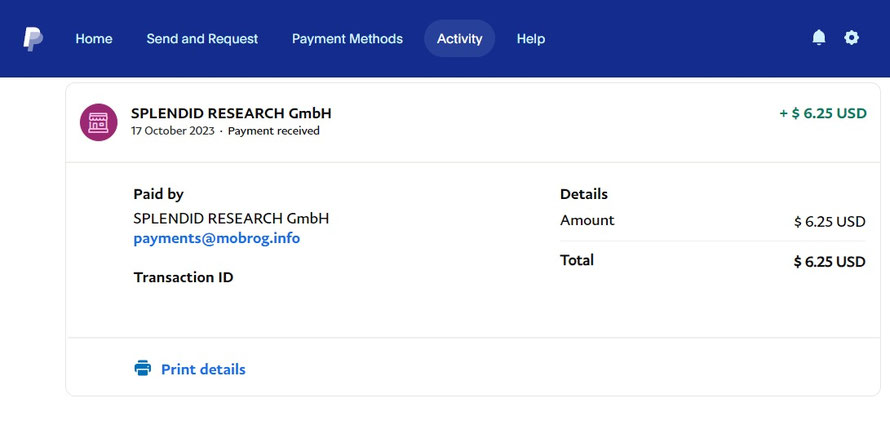
Task: Open the settings gear icon
Action: pos(851,37)
